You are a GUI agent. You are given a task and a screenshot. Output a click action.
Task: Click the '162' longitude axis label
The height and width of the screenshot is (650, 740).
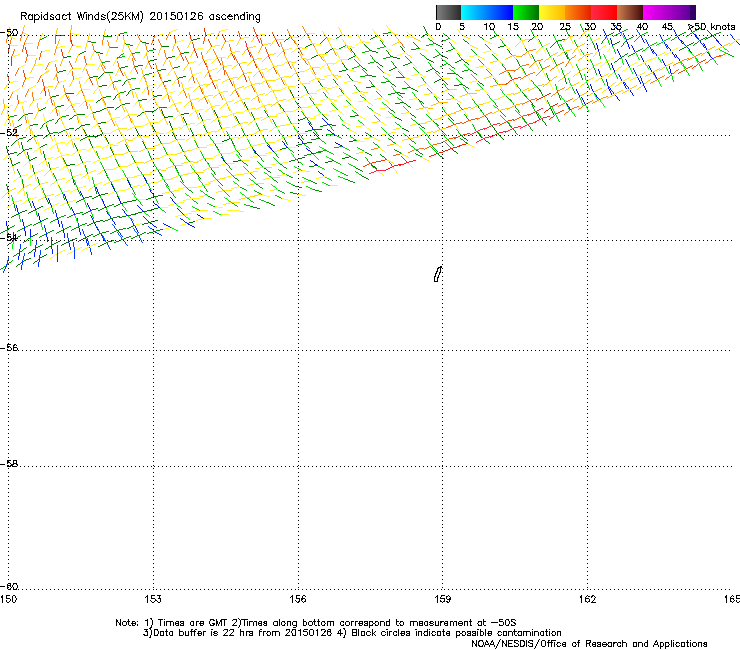587,599
